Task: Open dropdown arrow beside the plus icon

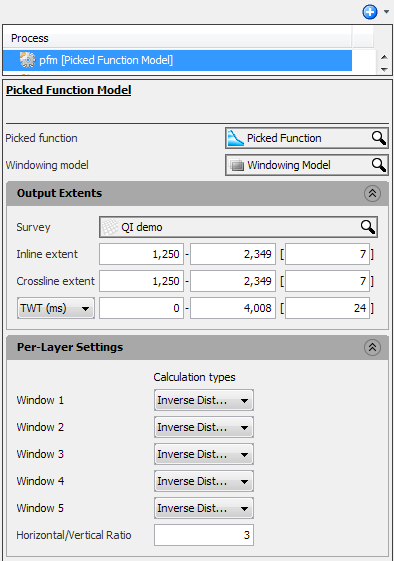Action: [x=386, y=12]
